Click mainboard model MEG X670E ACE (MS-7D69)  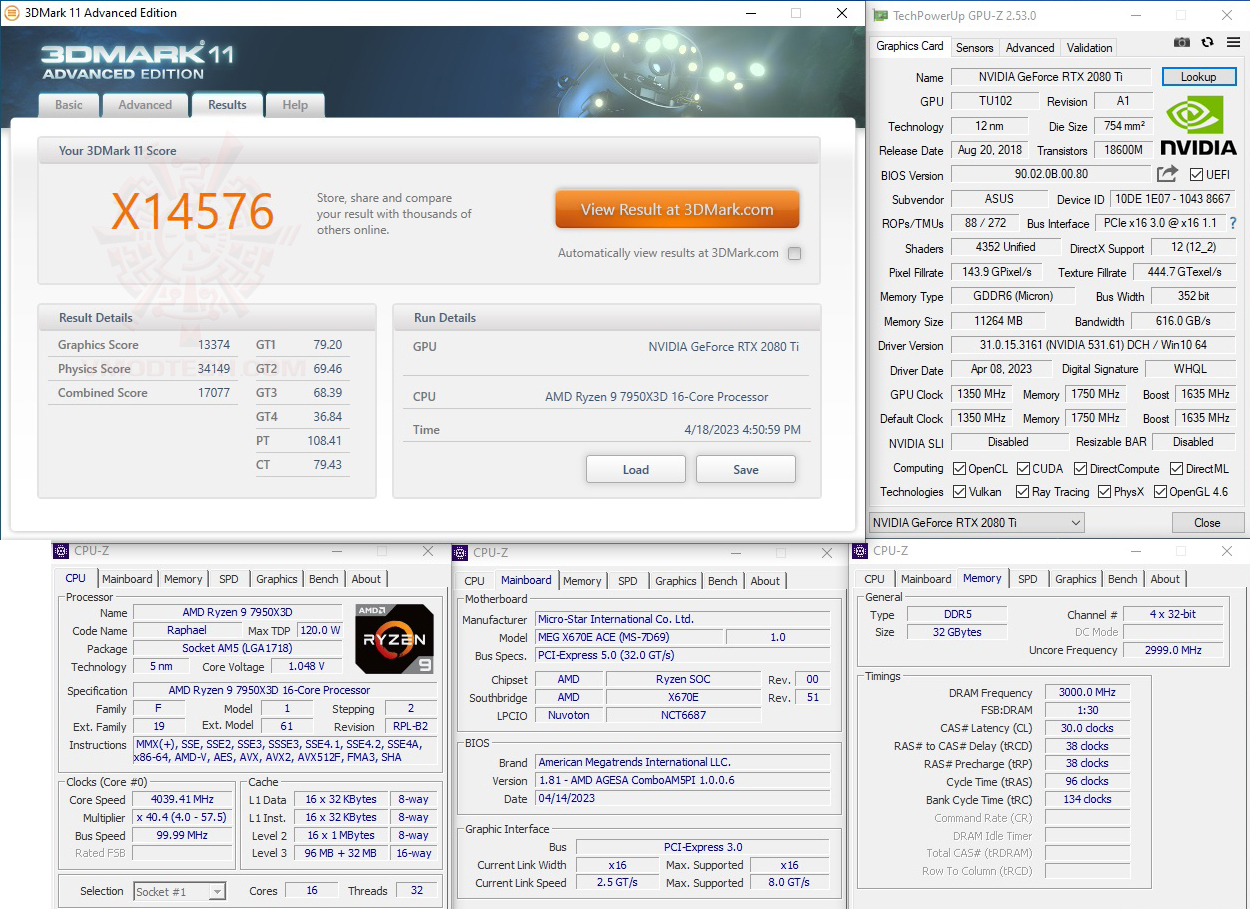point(629,637)
